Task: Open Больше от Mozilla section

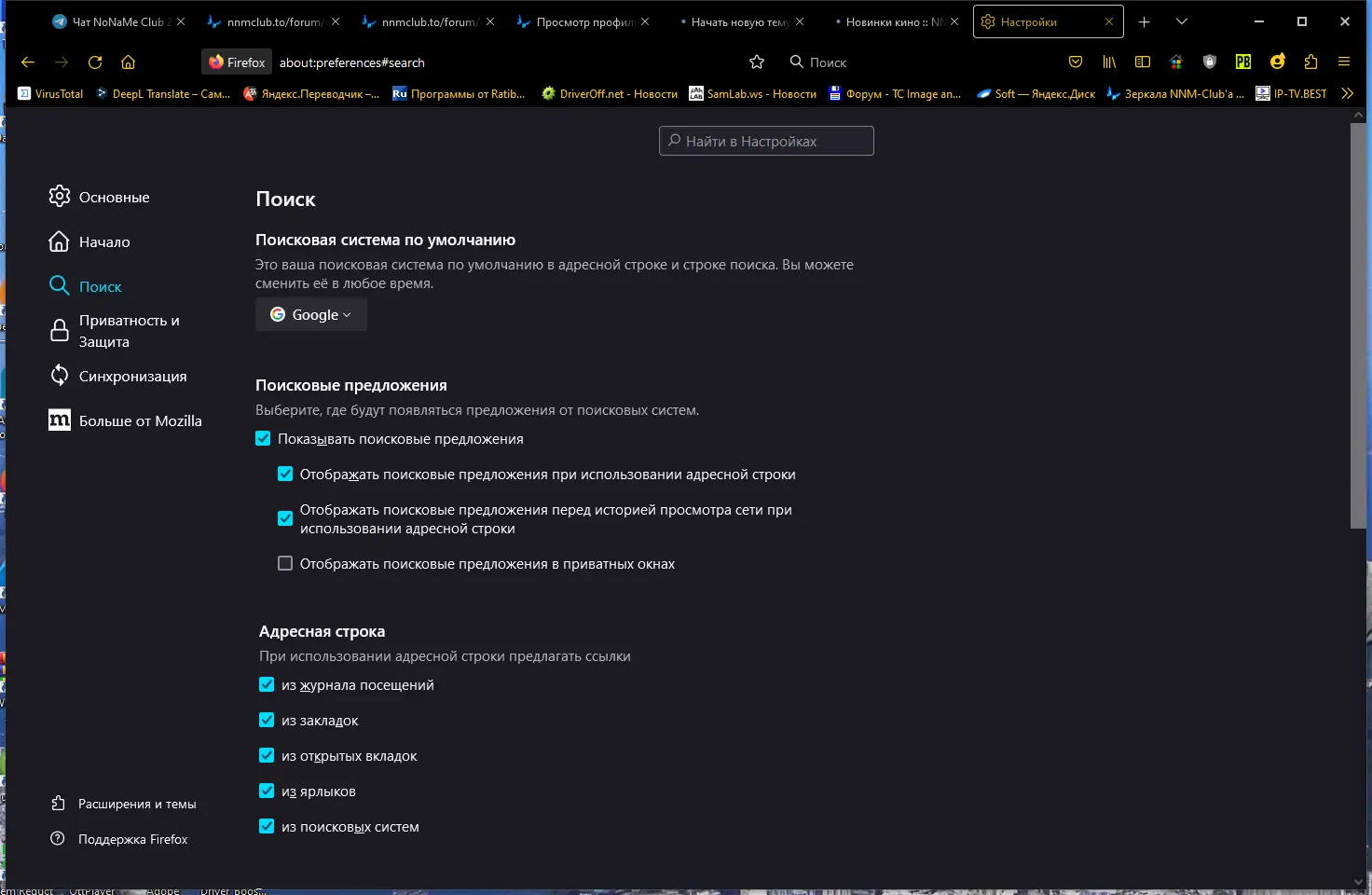Action: [126, 420]
